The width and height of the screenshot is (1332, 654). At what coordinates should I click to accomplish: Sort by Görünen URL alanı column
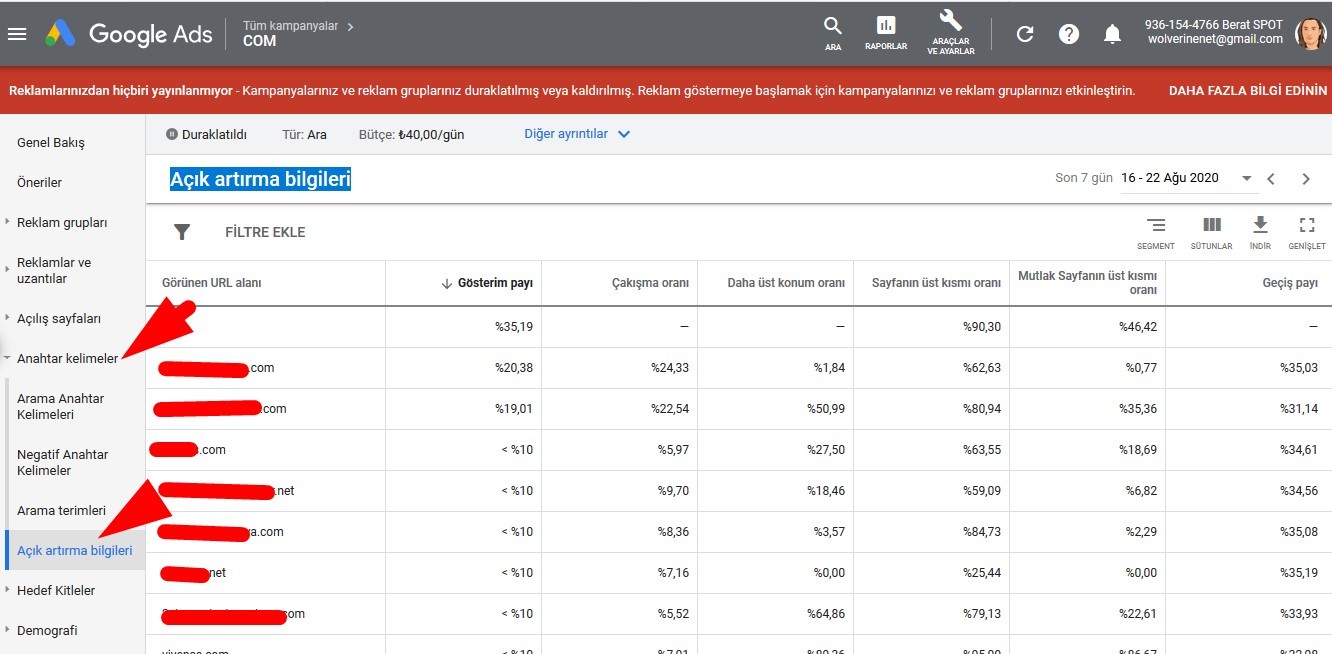coord(211,283)
